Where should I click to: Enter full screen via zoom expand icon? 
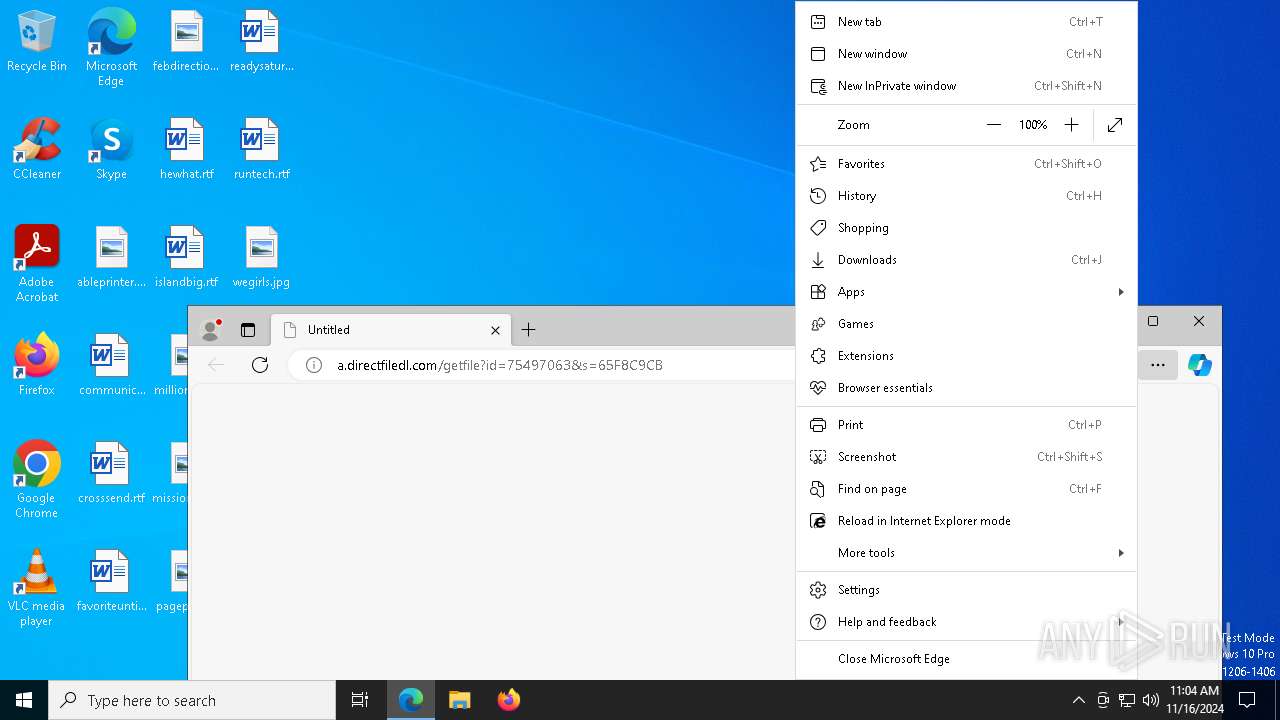(x=1115, y=125)
